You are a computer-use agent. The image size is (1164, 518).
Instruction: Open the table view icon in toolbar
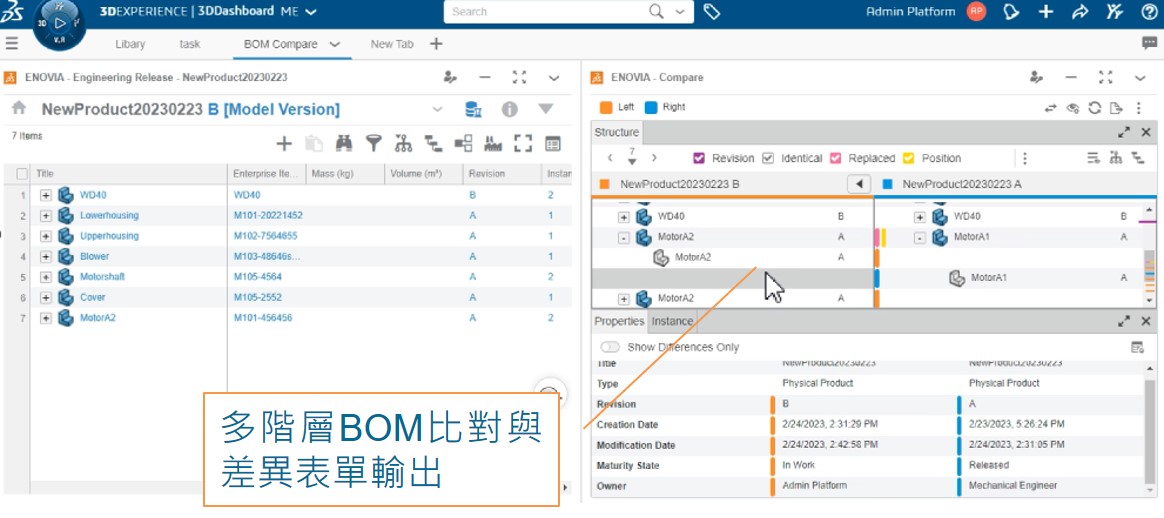[552, 143]
